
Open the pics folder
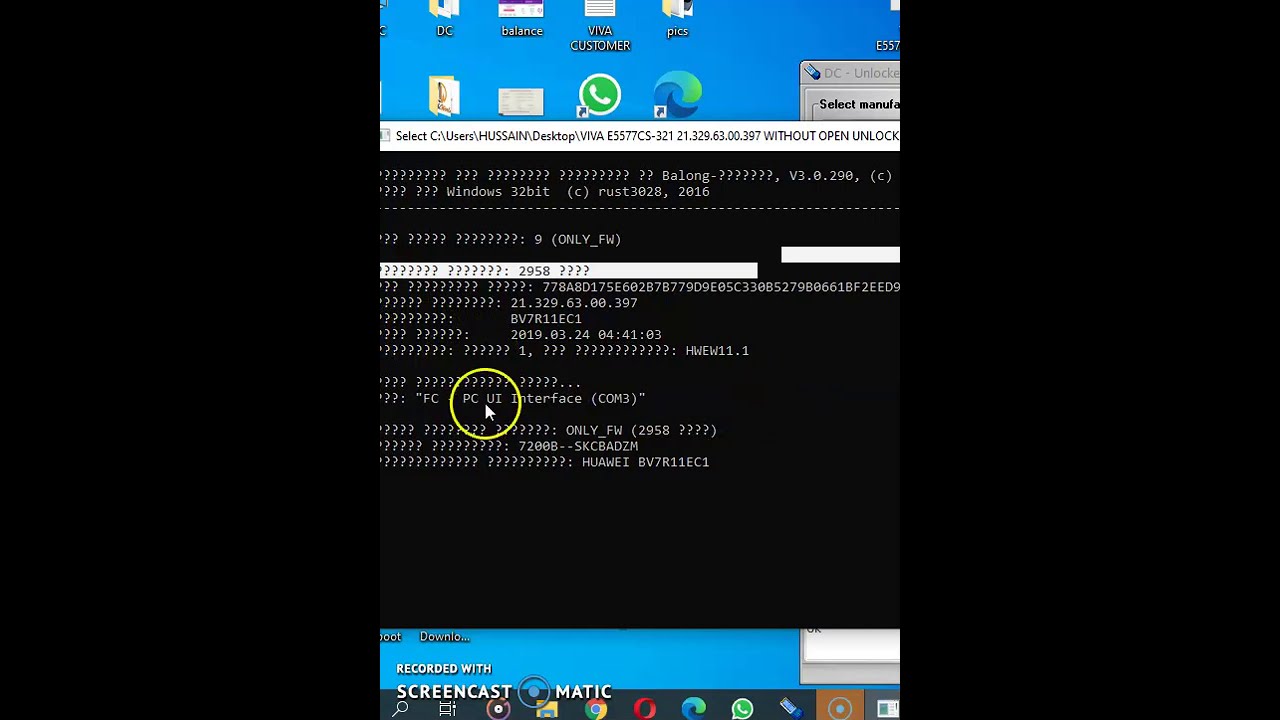click(x=677, y=12)
